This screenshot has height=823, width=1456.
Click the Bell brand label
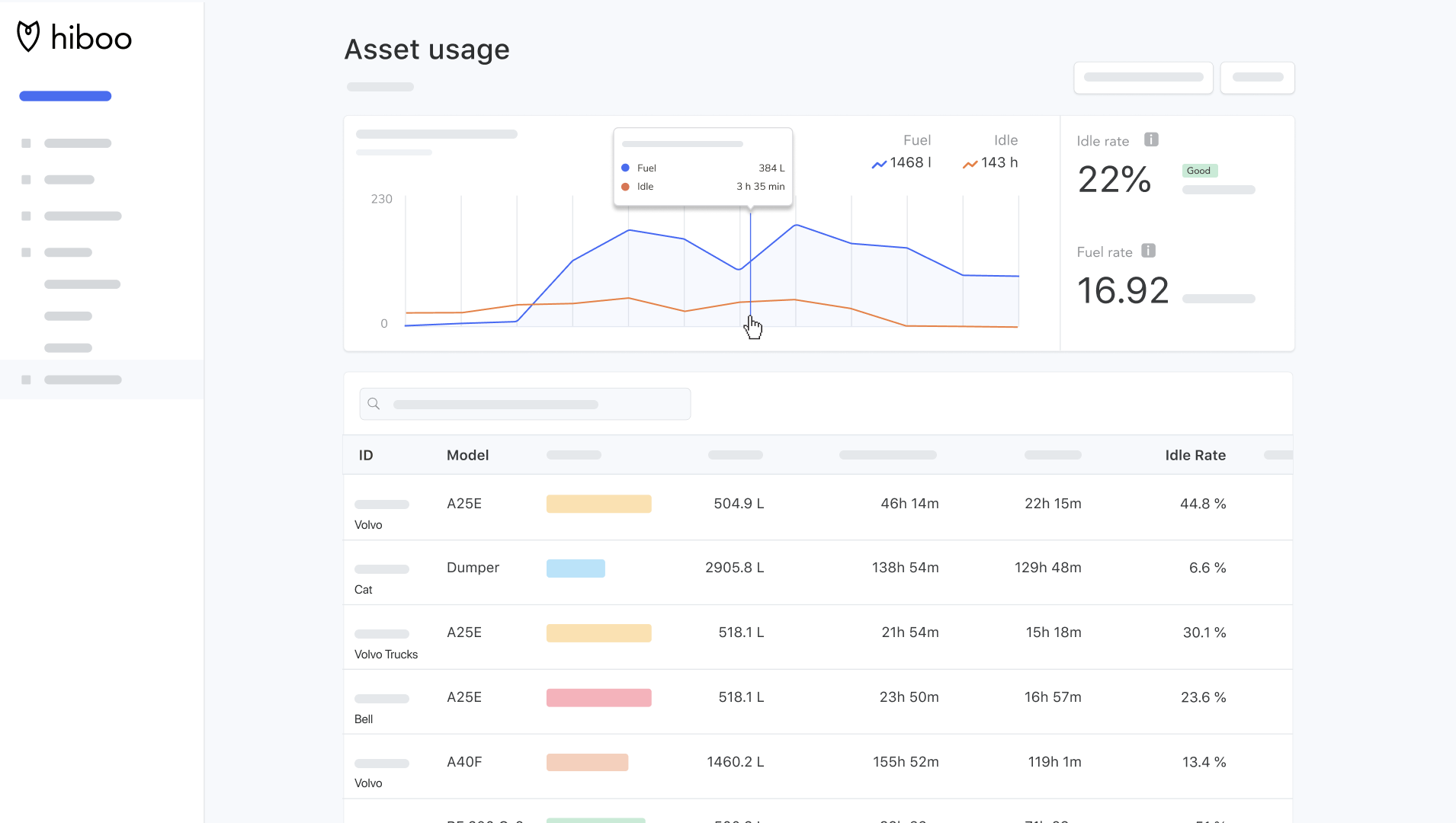coord(364,719)
